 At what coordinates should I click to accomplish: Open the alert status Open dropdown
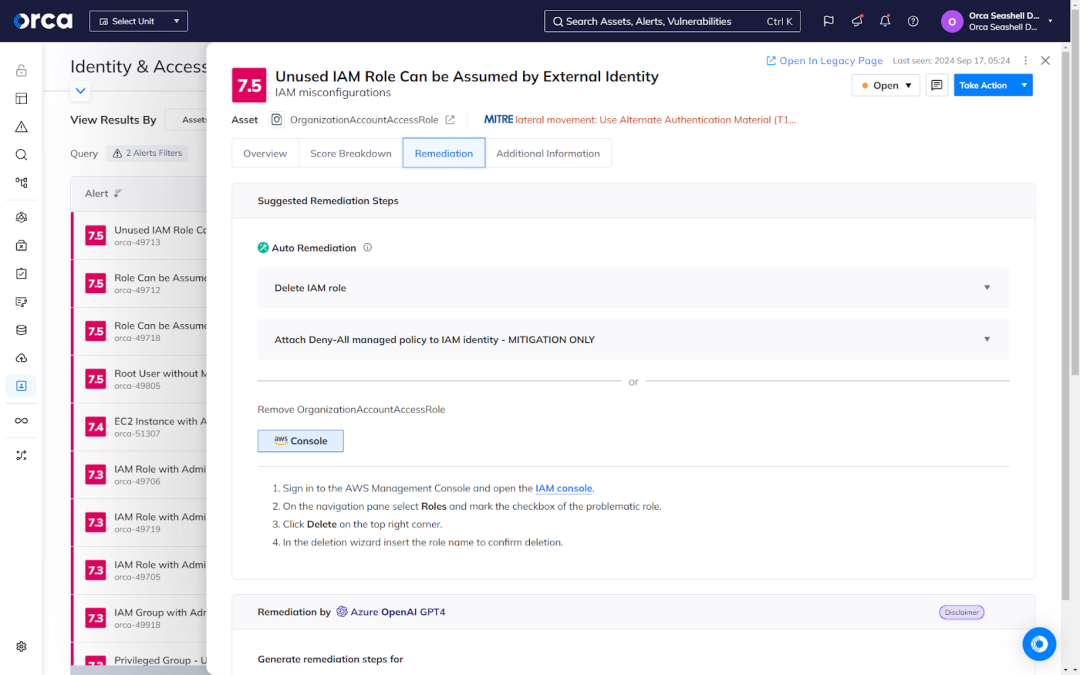885,86
